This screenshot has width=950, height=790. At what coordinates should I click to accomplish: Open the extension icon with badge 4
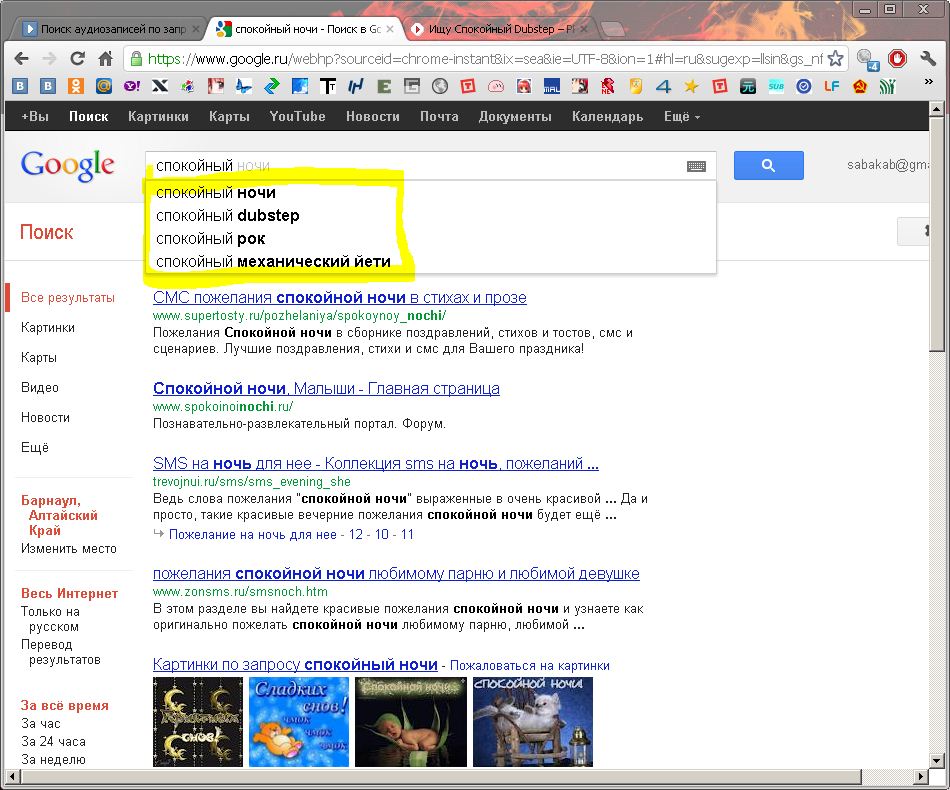pos(868,59)
